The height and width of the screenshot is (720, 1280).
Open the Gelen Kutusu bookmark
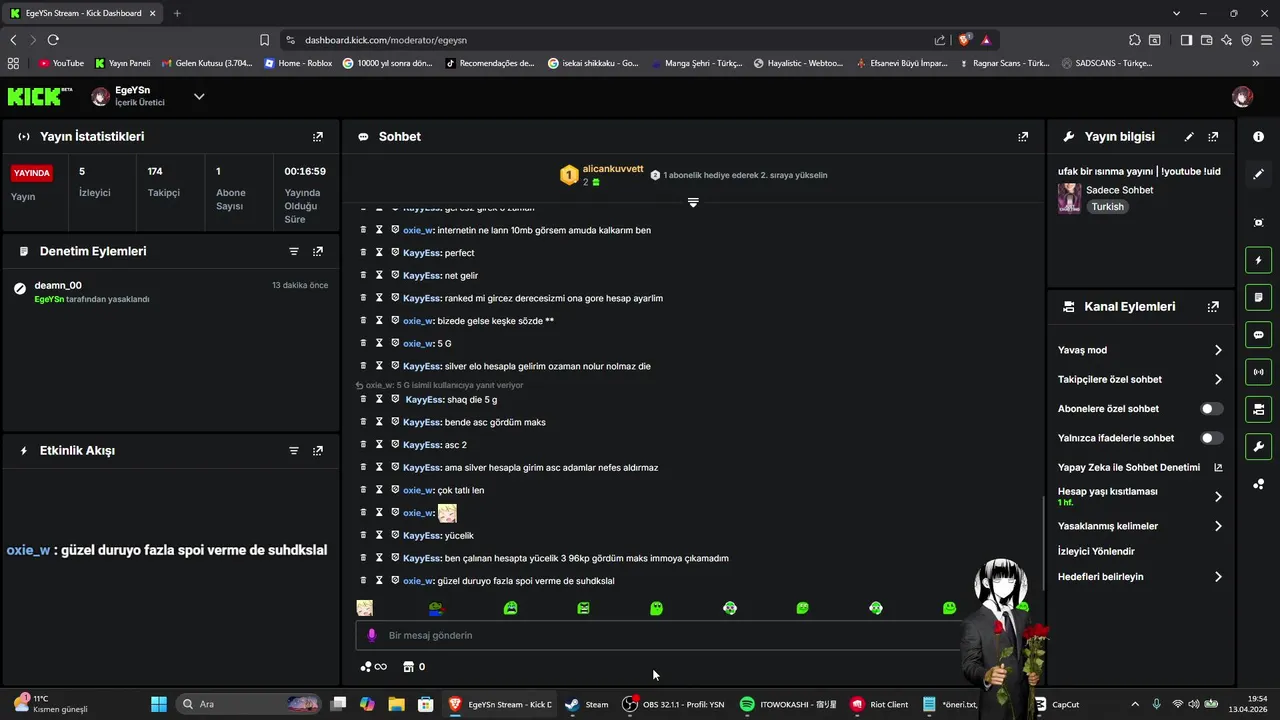[x=206, y=63]
